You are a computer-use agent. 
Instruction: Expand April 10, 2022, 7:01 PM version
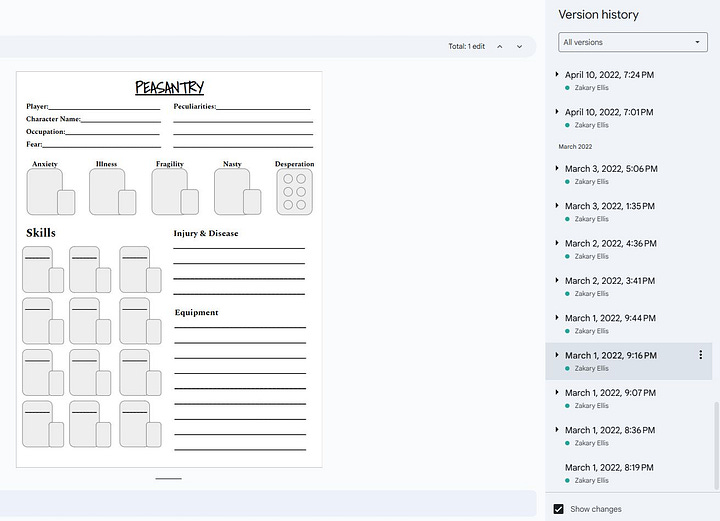click(557, 112)
